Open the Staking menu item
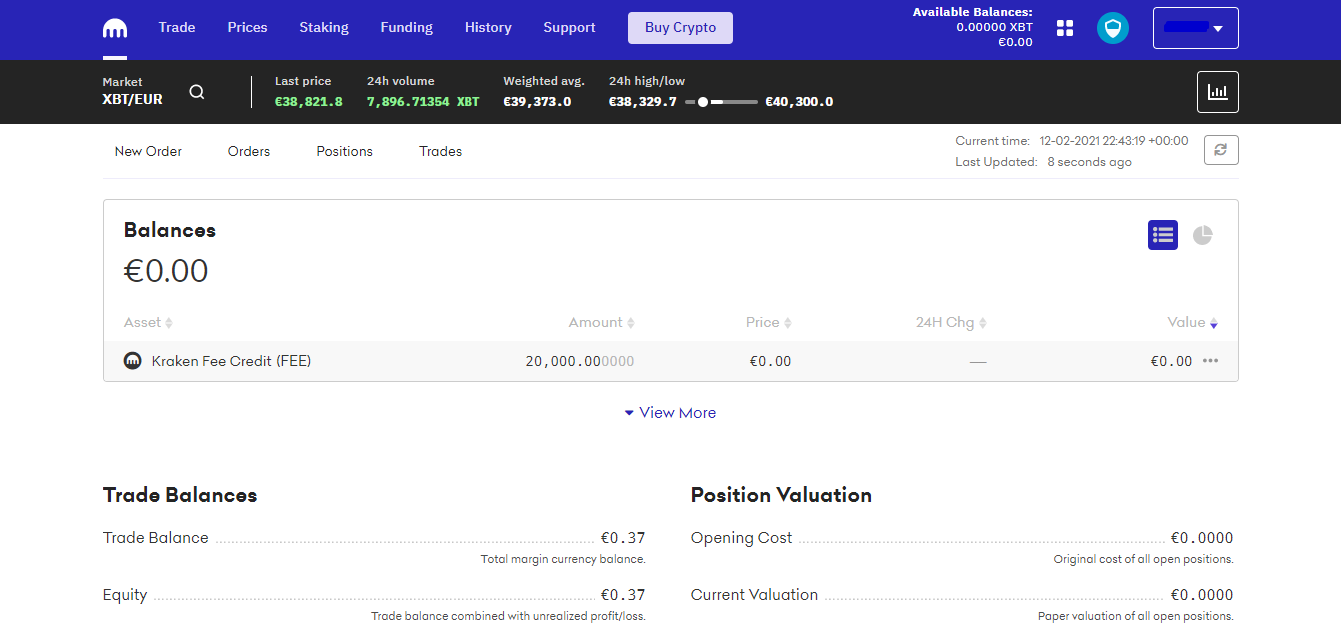 pyautogui.click(x=324, y=28)
